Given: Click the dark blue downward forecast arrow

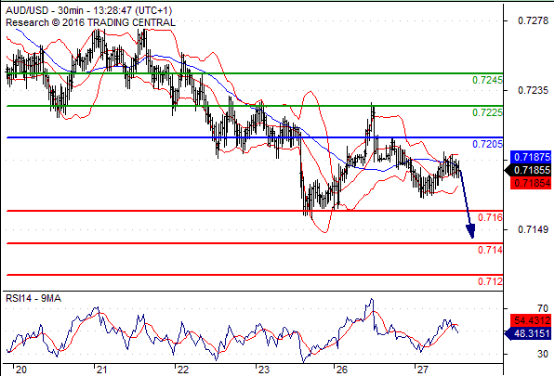Looking at the screenshot, I should [467, 204].
